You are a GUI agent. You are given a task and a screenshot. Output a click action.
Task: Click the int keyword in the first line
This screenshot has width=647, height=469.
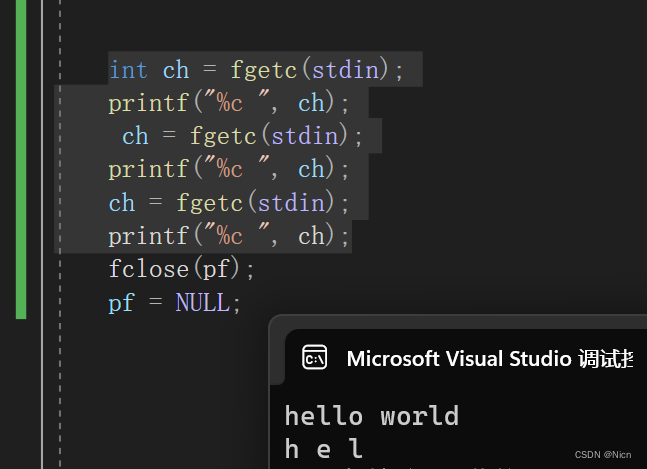pos(128,70)
